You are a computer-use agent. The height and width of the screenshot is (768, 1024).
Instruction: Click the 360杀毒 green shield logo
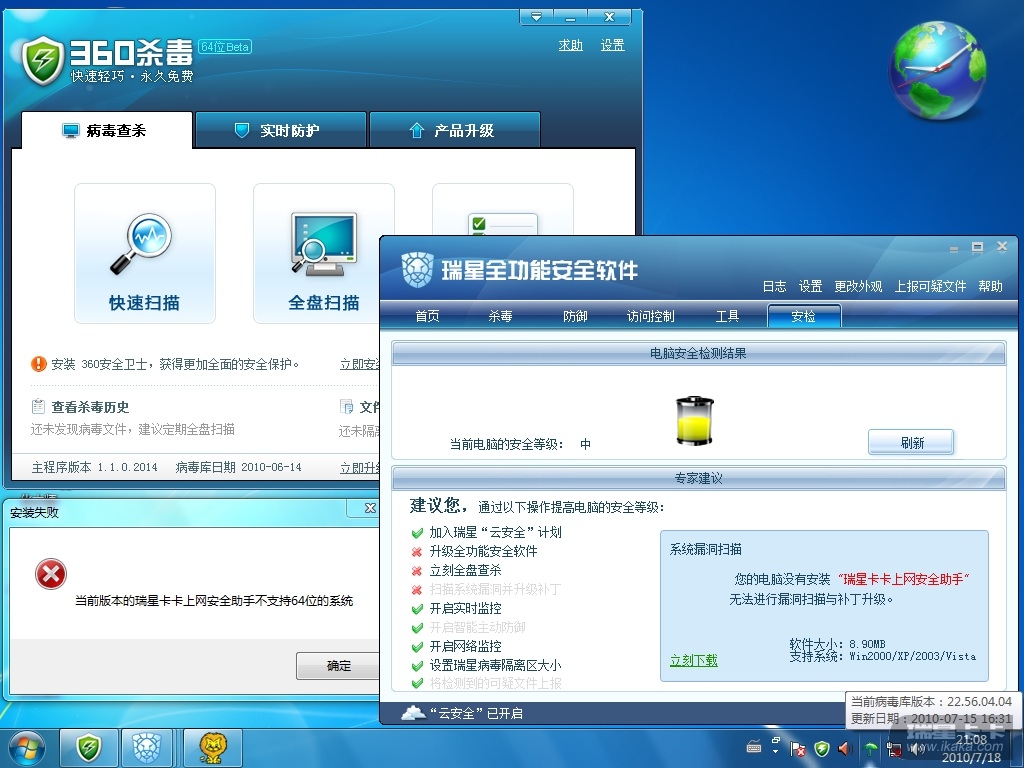(42, 61)
